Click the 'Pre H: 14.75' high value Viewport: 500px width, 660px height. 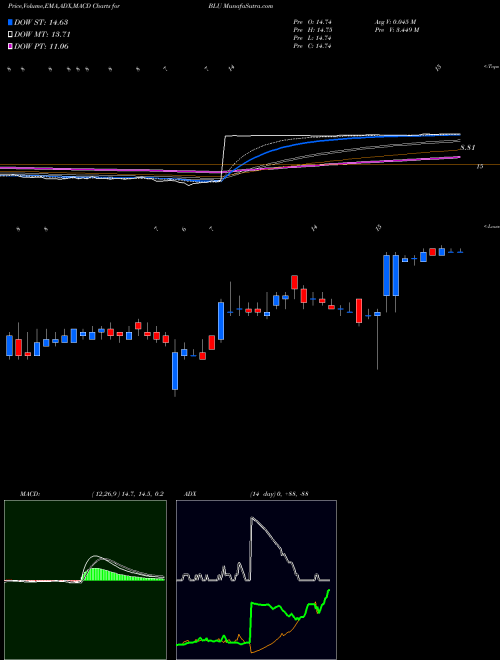(x=313, y=30)
